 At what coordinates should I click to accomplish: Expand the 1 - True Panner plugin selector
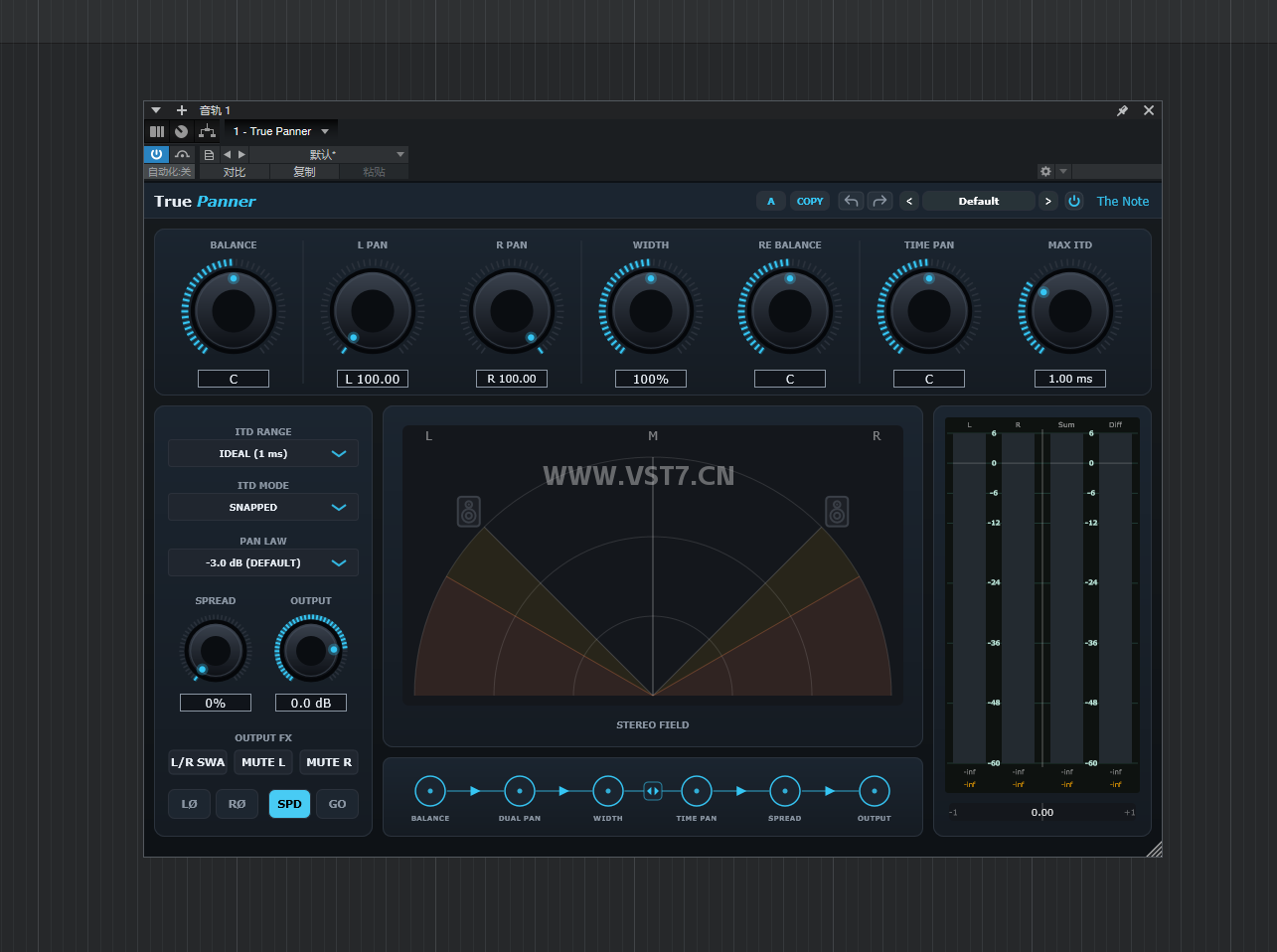pos(281,131)
